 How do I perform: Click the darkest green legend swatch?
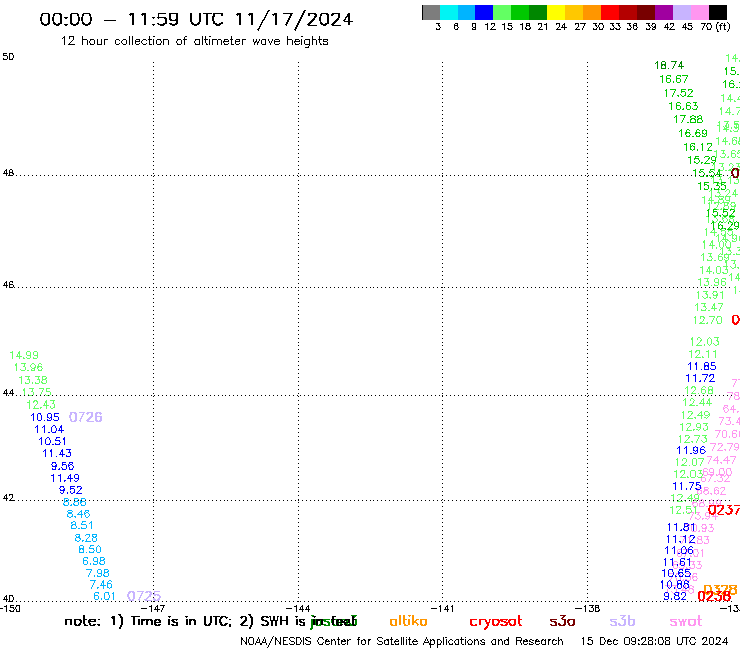coord(538,12)
